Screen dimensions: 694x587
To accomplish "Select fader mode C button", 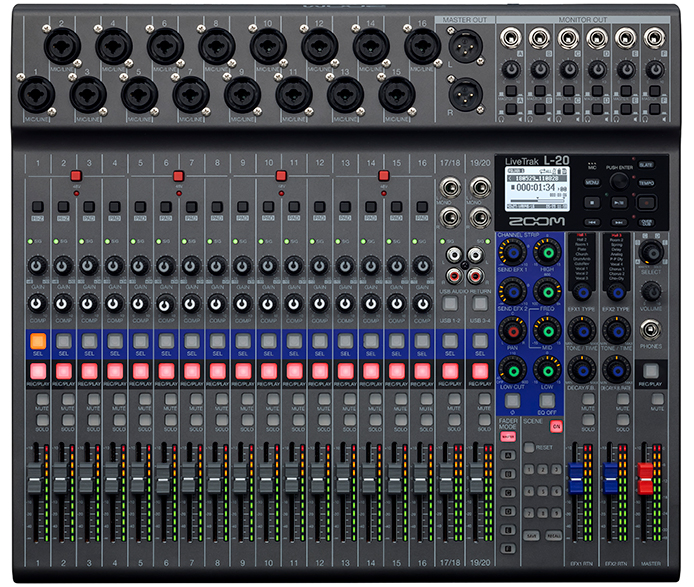I will tap(508, 493).
